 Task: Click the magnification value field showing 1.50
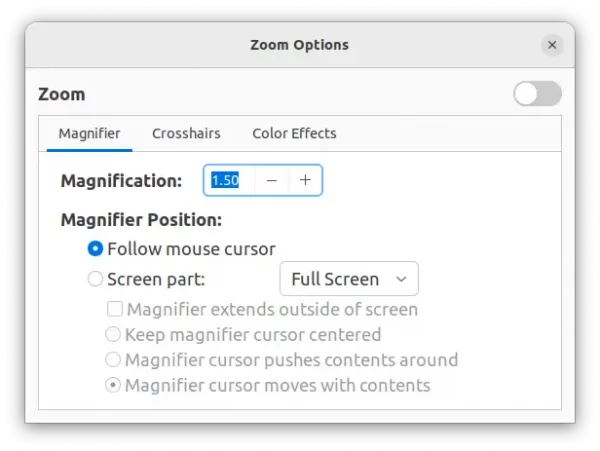(x=230, y=180)
